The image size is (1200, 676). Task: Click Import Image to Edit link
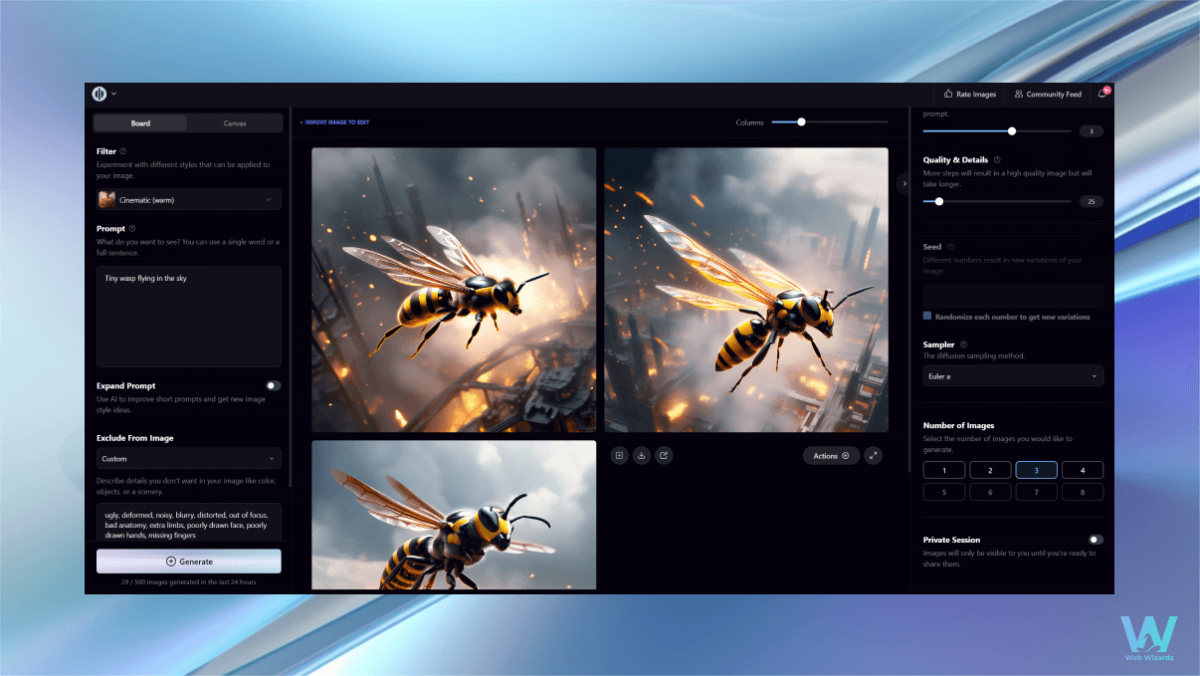click(x=335, y=123)
